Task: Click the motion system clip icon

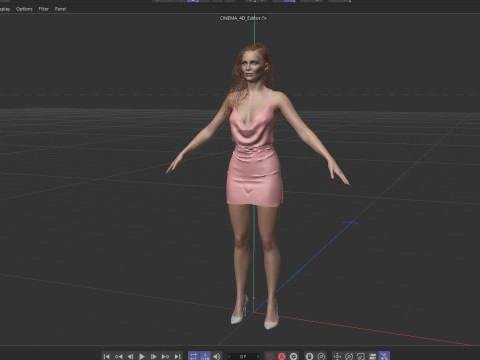Action: (x=309, y=356)
